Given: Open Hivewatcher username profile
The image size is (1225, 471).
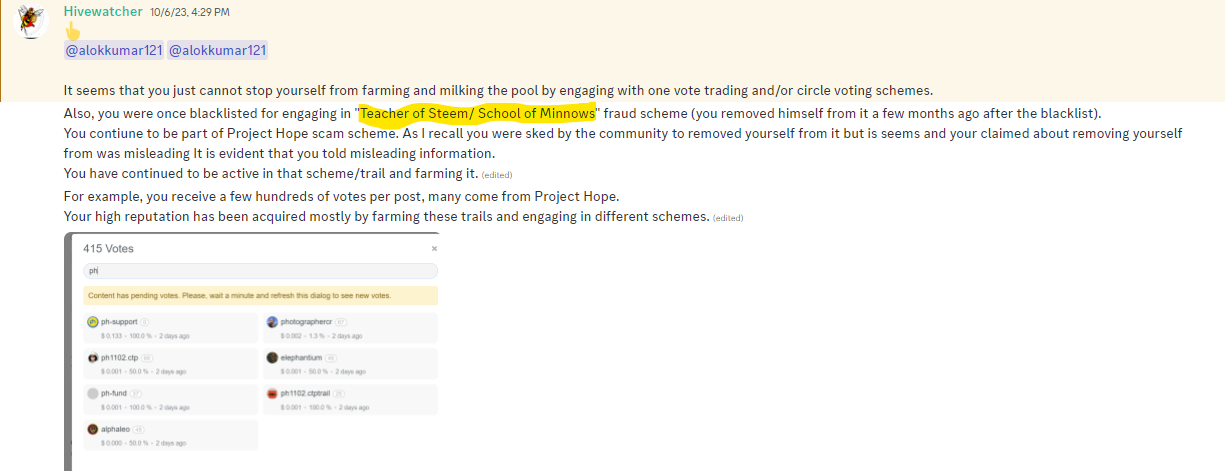Looking at the screenshot, I should click(x=102, y=11).
